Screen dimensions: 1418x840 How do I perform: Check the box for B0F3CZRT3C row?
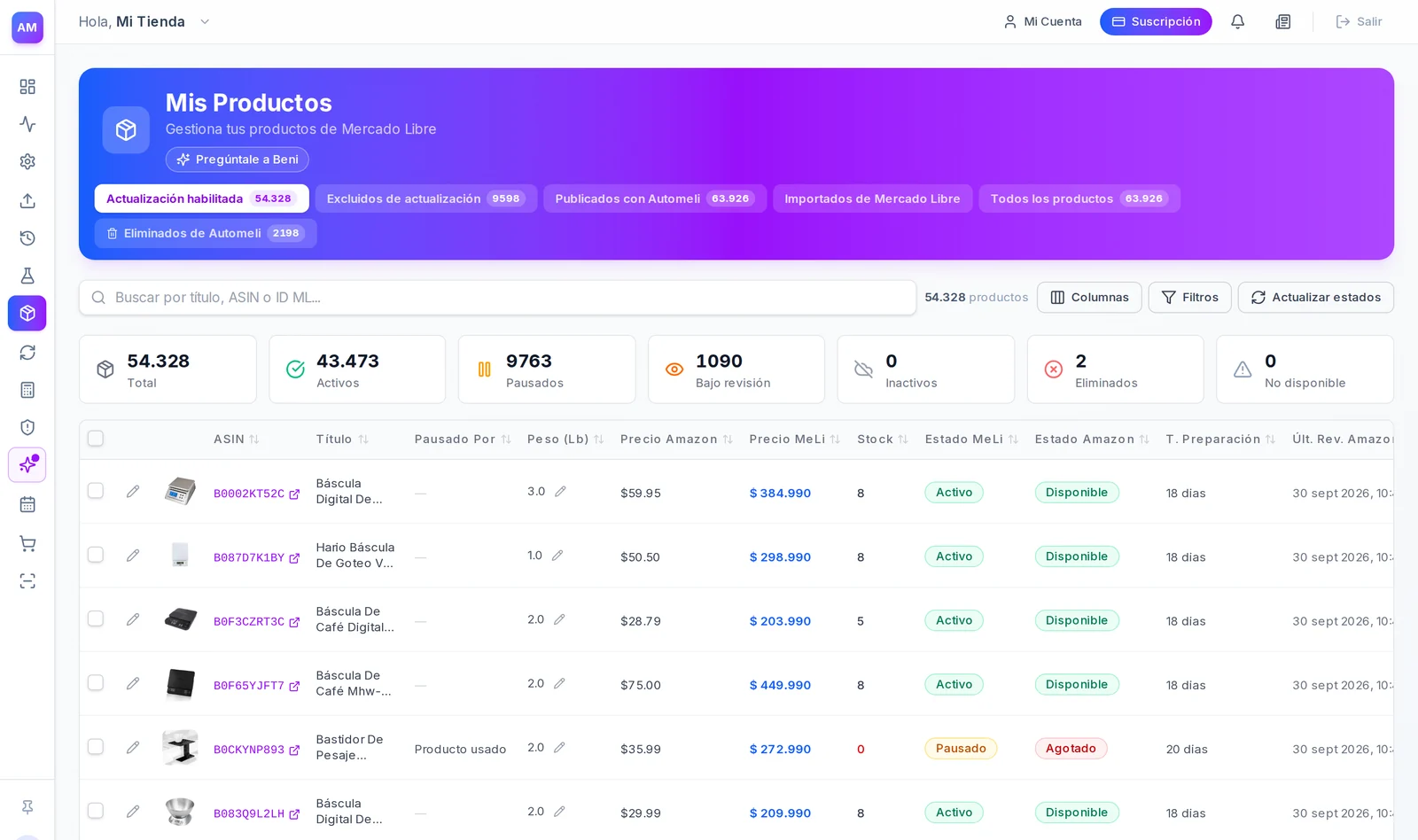pos(96,618)
